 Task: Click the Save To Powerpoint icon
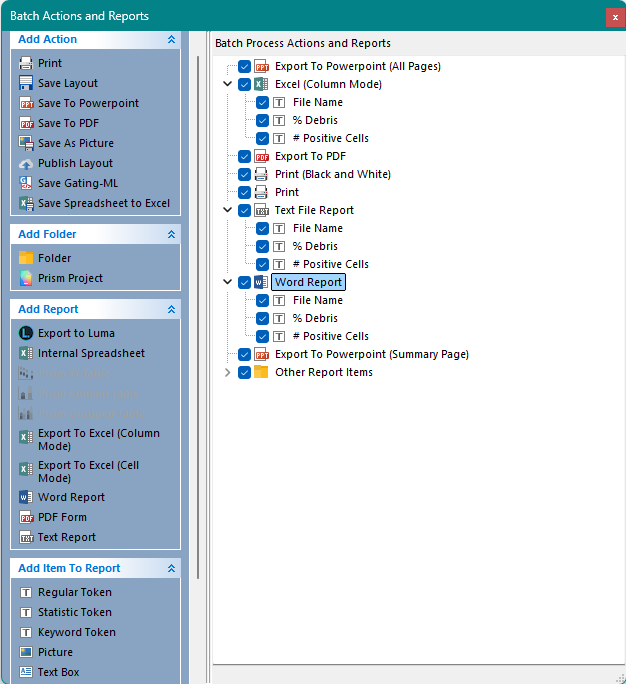[x=26, y=103]
